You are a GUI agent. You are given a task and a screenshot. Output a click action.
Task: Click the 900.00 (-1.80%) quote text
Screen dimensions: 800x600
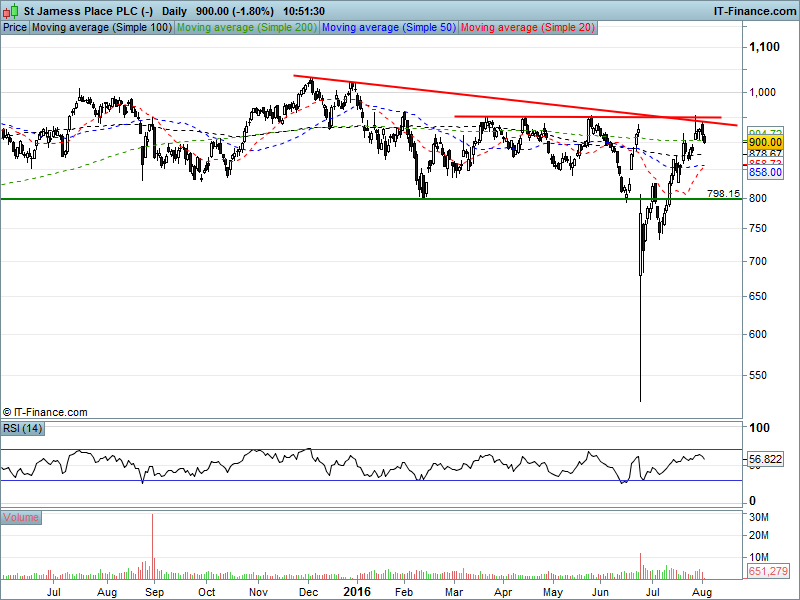235,11
